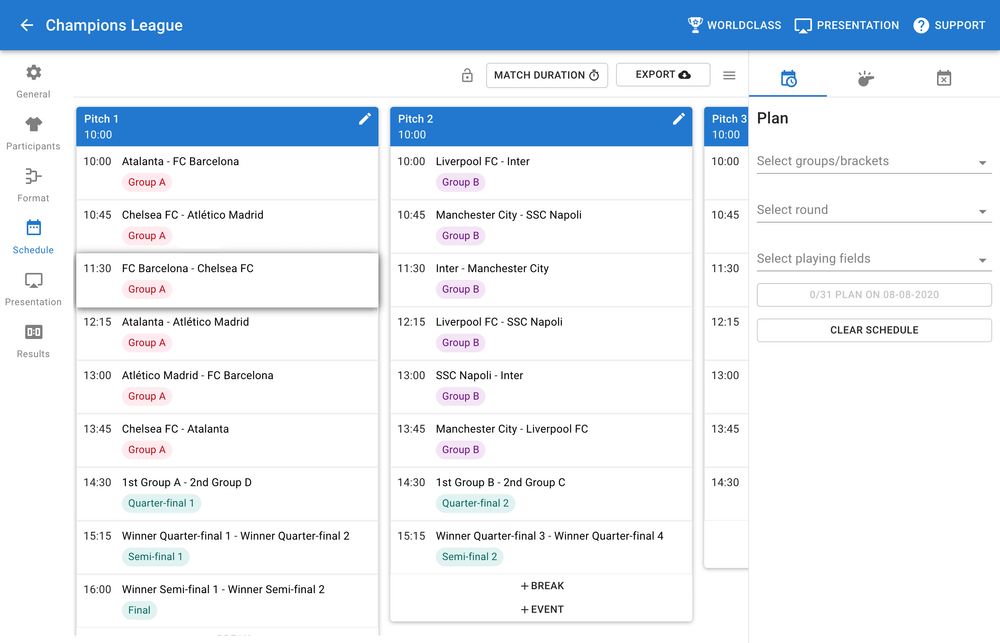
Task: Open Presentation section in sidebar
Action: pos(33,290)
